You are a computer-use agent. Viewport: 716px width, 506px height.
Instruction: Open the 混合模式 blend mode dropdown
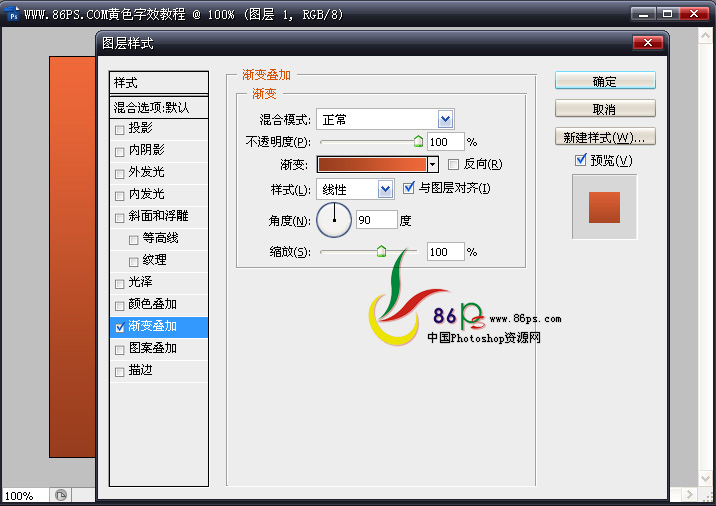445,120
